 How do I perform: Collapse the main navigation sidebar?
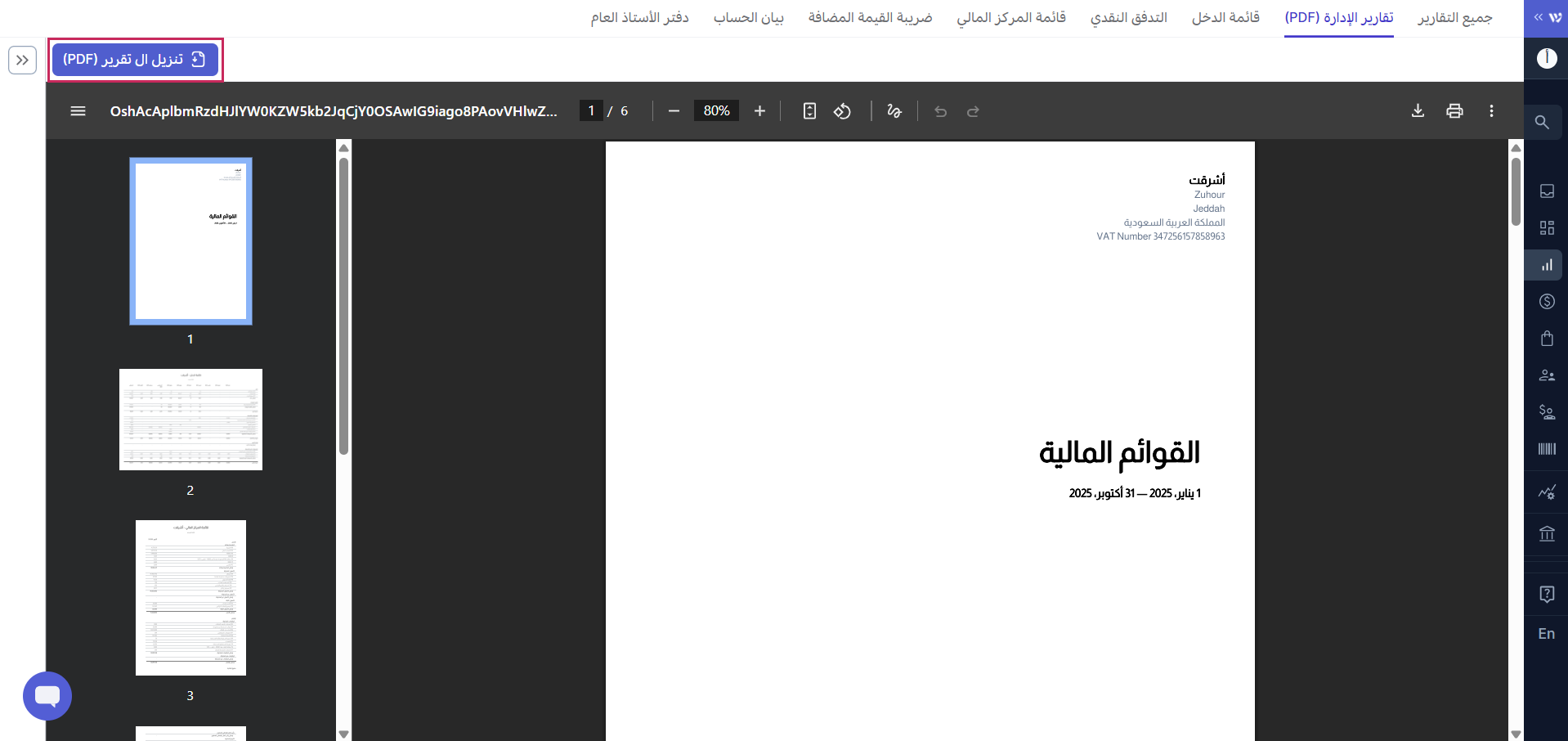click(x=1538, y=17)
